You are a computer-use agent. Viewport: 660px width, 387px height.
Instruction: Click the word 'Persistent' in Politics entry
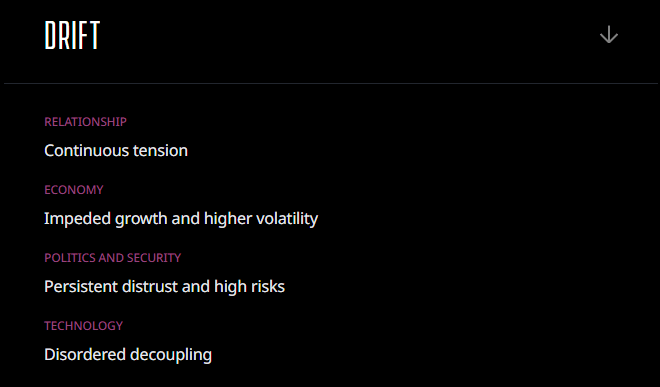tap(81, 287)
